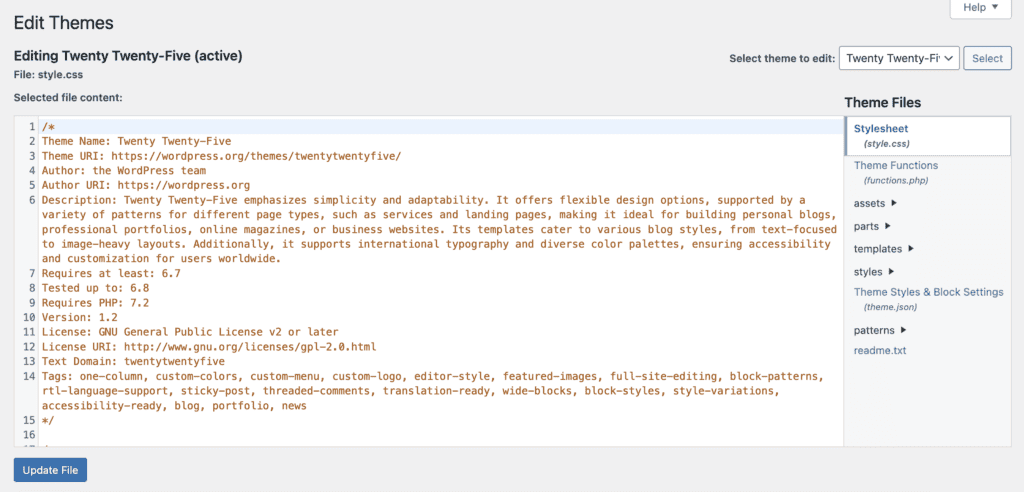Click the closing comment '*/' on line 15

tap(48, 420)
